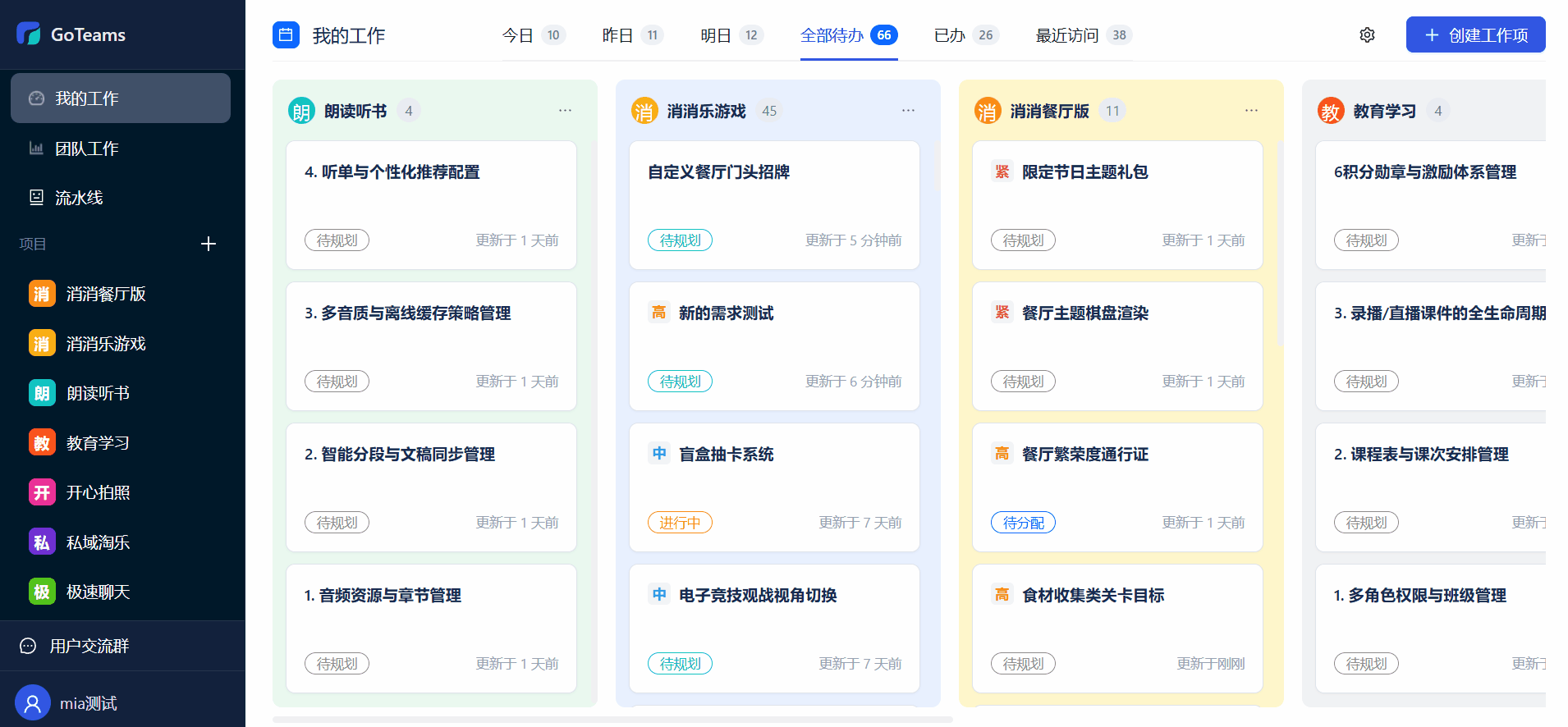
Task: Click the 朗读听书 teal sidebar icon
Action: (42, 393)
